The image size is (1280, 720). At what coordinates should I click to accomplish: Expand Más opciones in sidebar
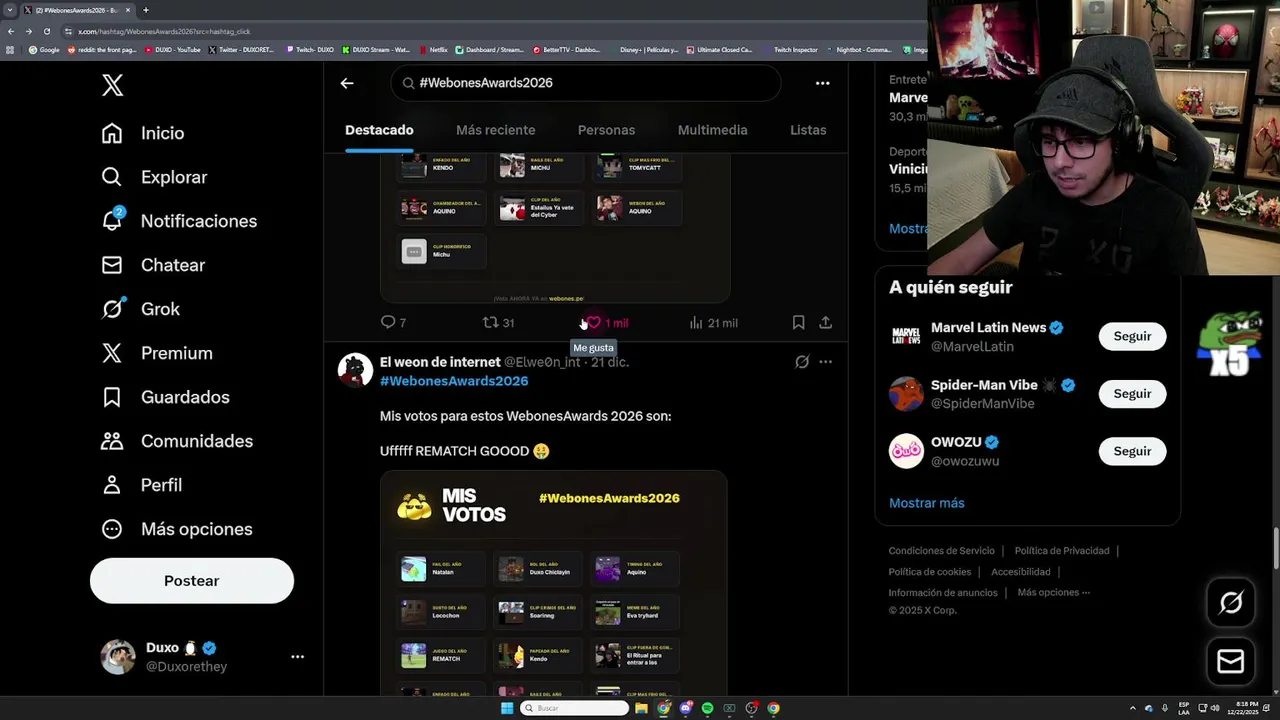pos(176,529)
